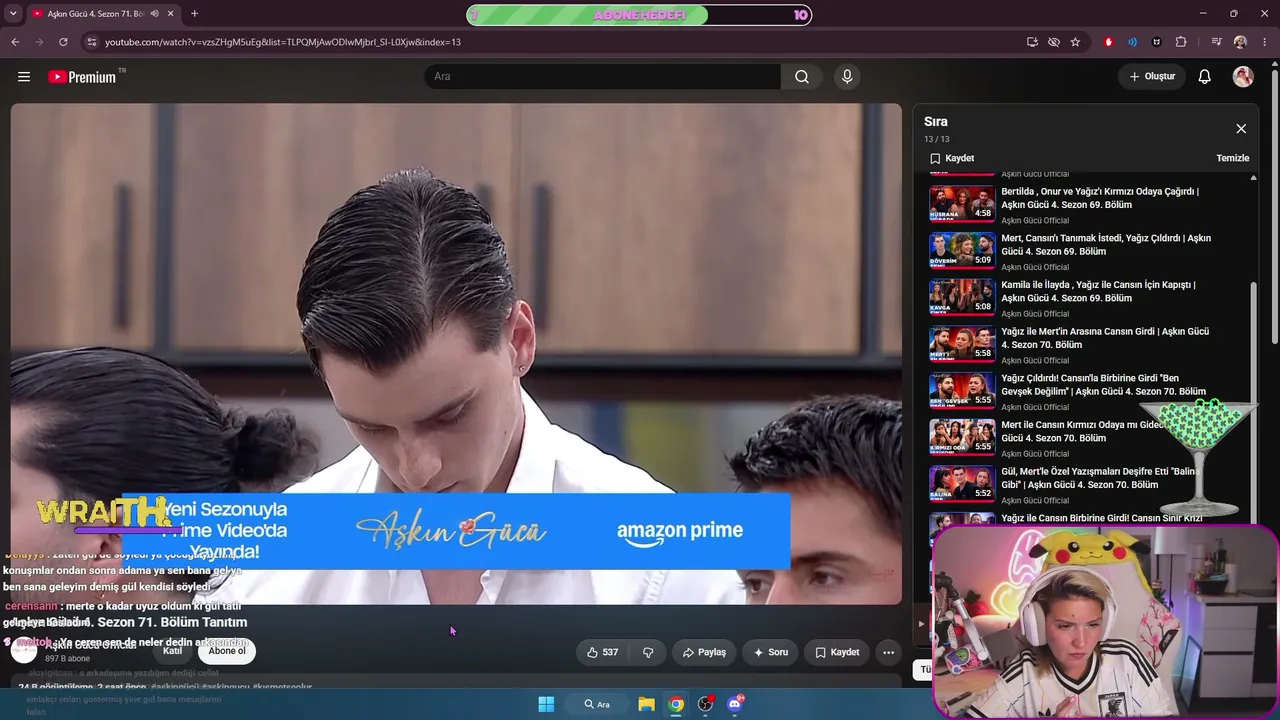
Task: Close the Aşkın Gücü browser tab
Action: pos(170,14)
